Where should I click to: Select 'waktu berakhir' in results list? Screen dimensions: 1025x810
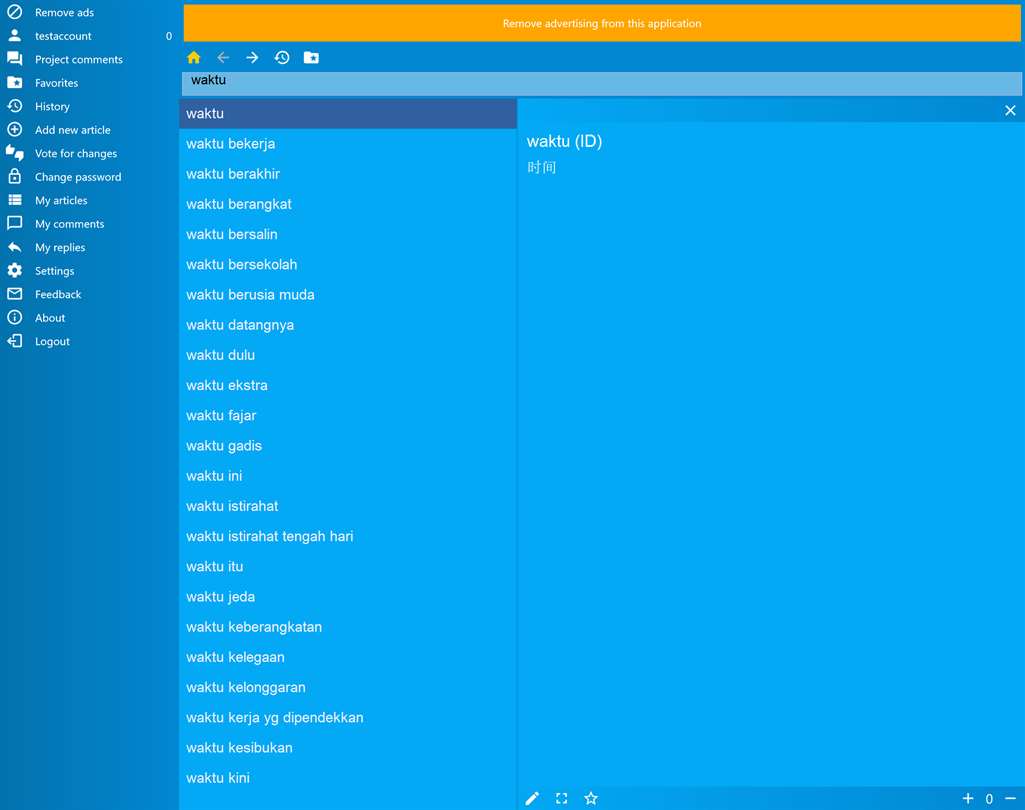click(348, 174)
